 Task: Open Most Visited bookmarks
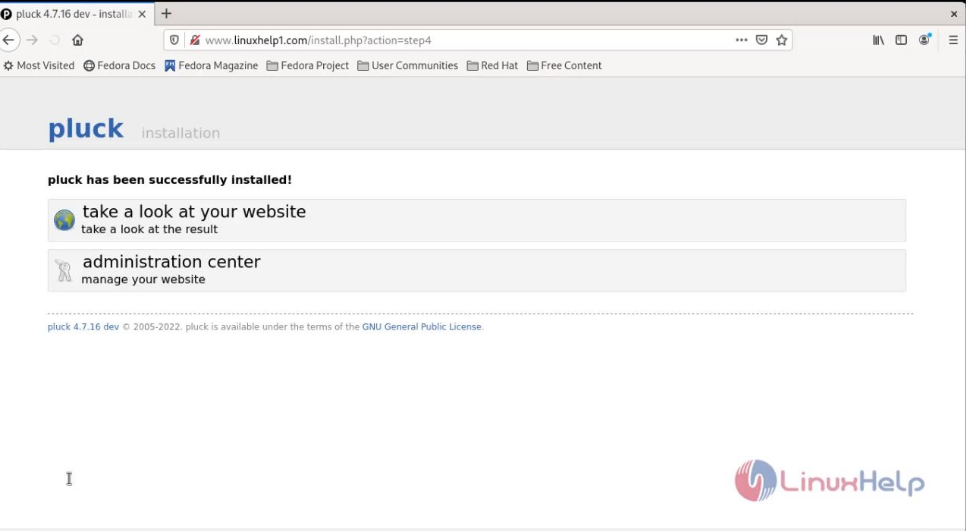39,65
